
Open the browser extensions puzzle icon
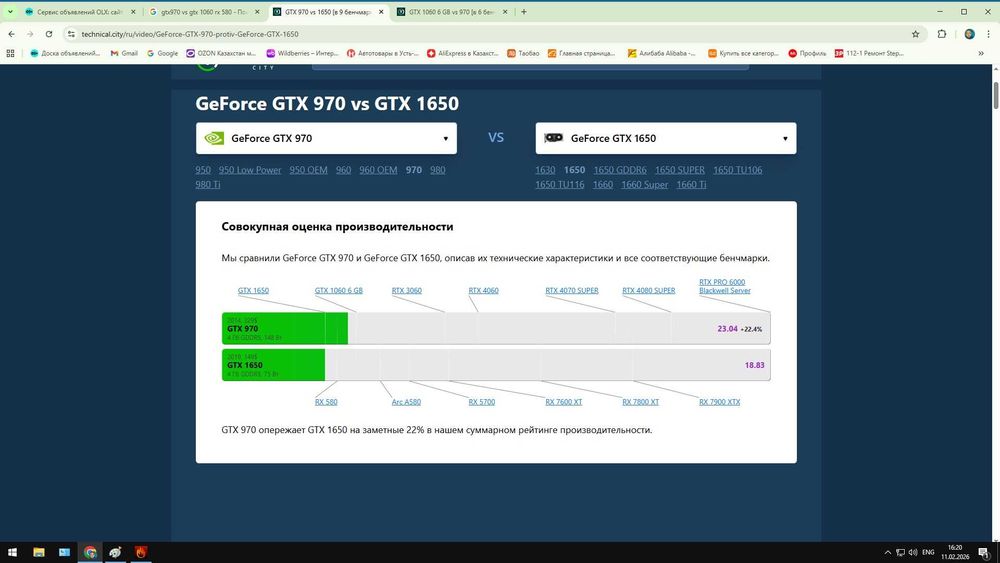[942, 34]
